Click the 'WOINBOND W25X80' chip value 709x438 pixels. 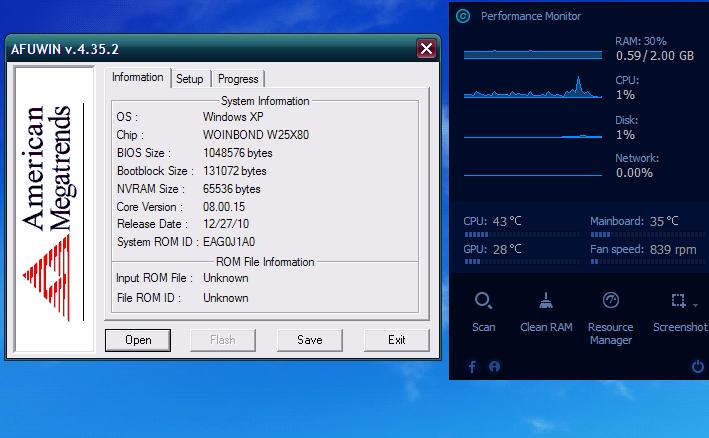tap(256, 135)
